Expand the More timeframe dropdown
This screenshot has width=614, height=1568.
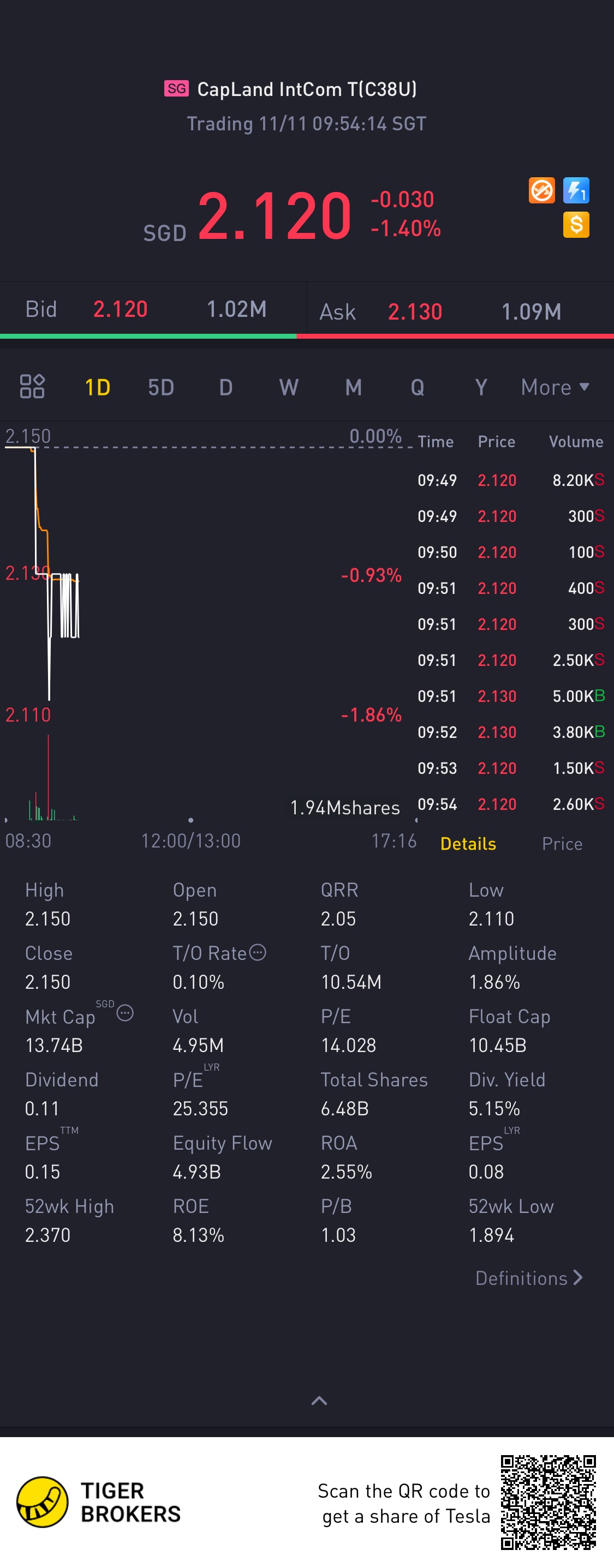pos(555,387)
